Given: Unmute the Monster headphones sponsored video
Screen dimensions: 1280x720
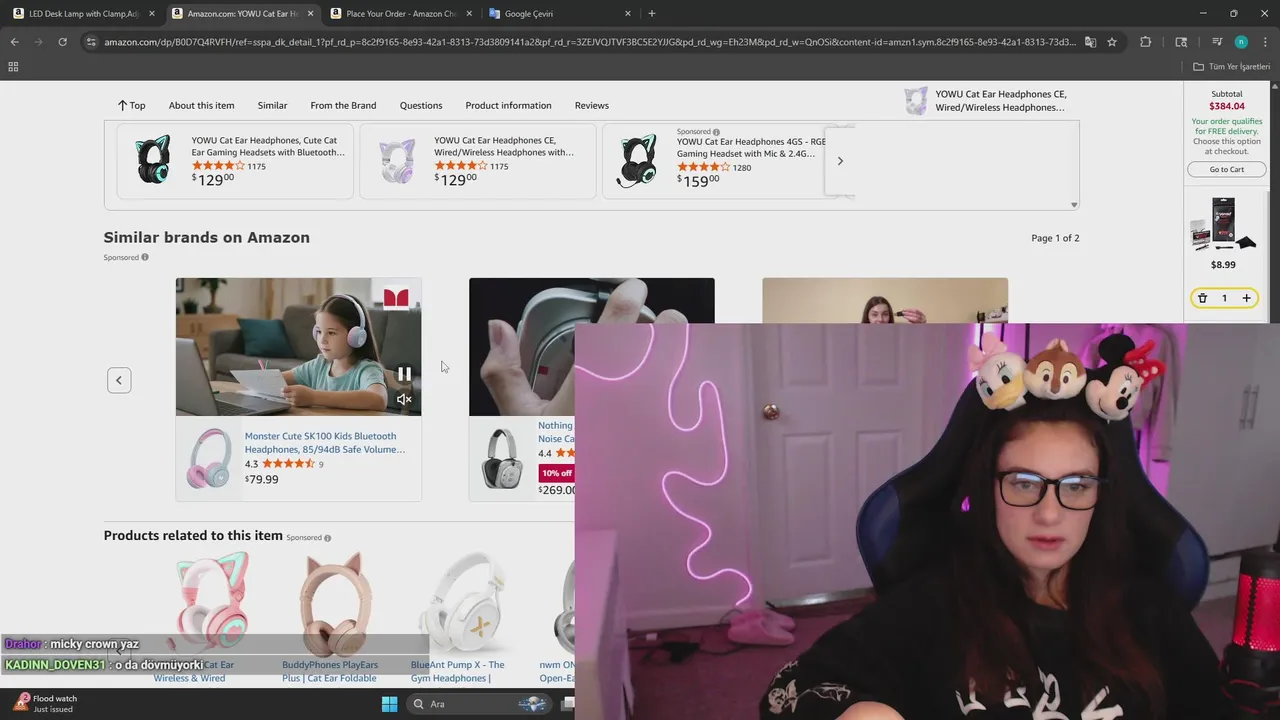Looking at the screenshot, I should coord(404,399).
